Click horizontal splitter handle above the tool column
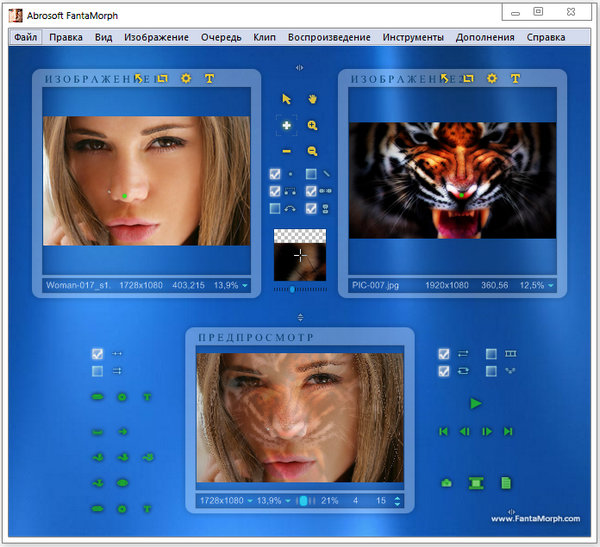This screenshot has height=547, width=600. pos(299,68)
